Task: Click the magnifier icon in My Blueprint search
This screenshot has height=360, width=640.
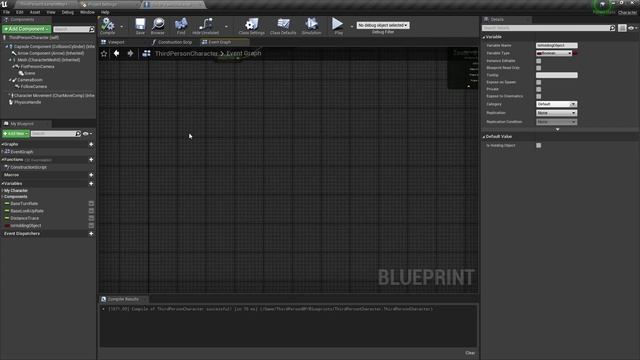Action: tap(78, 133)
